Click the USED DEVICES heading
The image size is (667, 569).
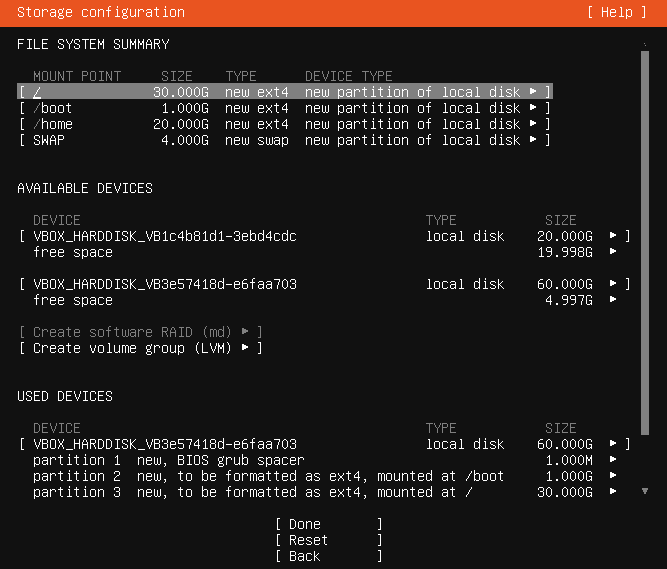tap(65, 396)
